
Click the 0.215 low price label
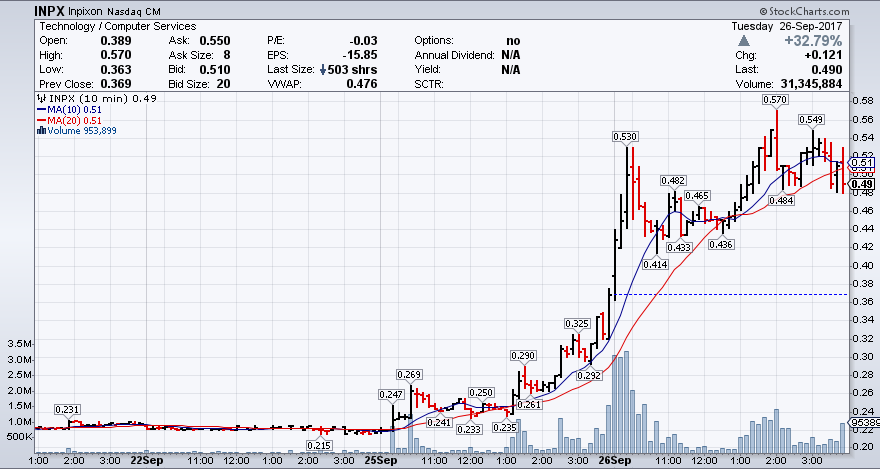click(319, 445)
